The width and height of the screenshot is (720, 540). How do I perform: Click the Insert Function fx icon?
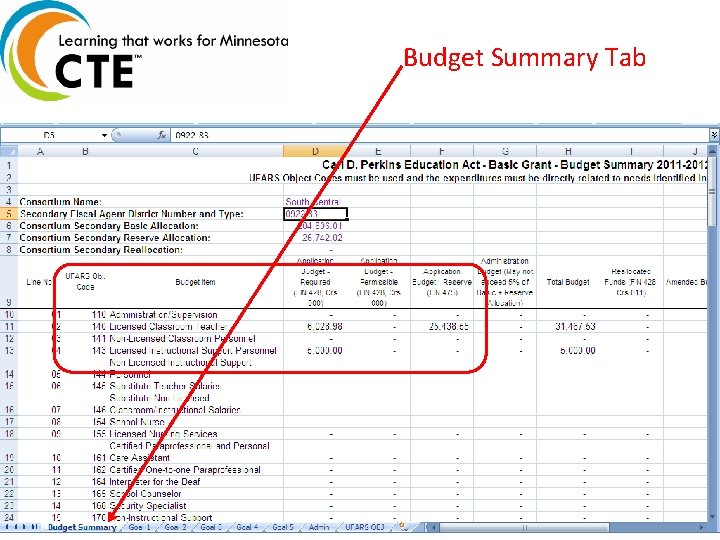pos(162,135)
